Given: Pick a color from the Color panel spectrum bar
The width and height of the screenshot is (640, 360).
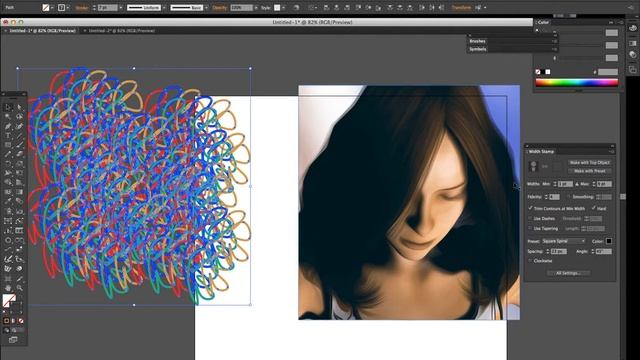Looking at the screenshot, I should click(577, 82).
